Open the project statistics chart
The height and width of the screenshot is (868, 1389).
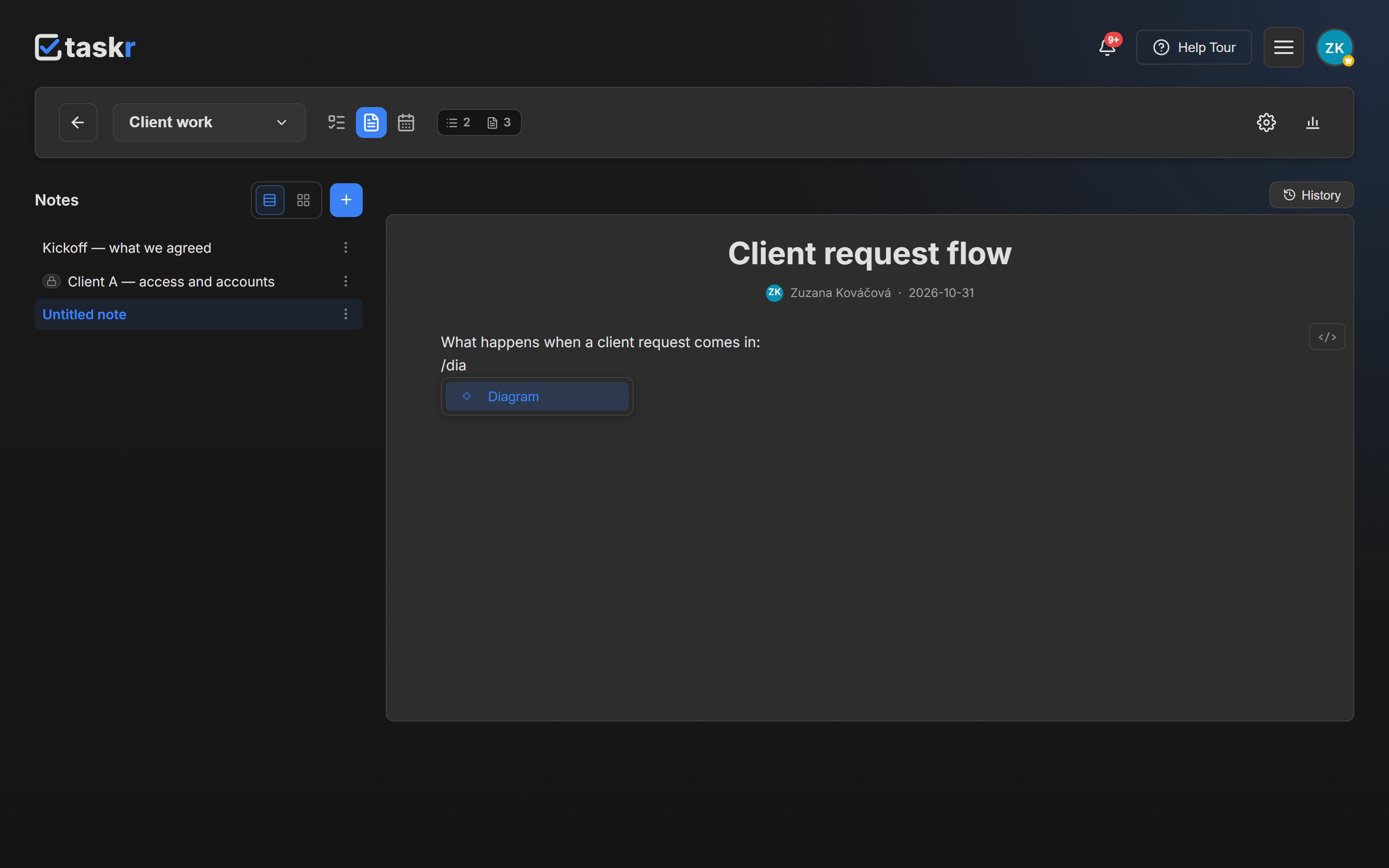(1313, 122)
